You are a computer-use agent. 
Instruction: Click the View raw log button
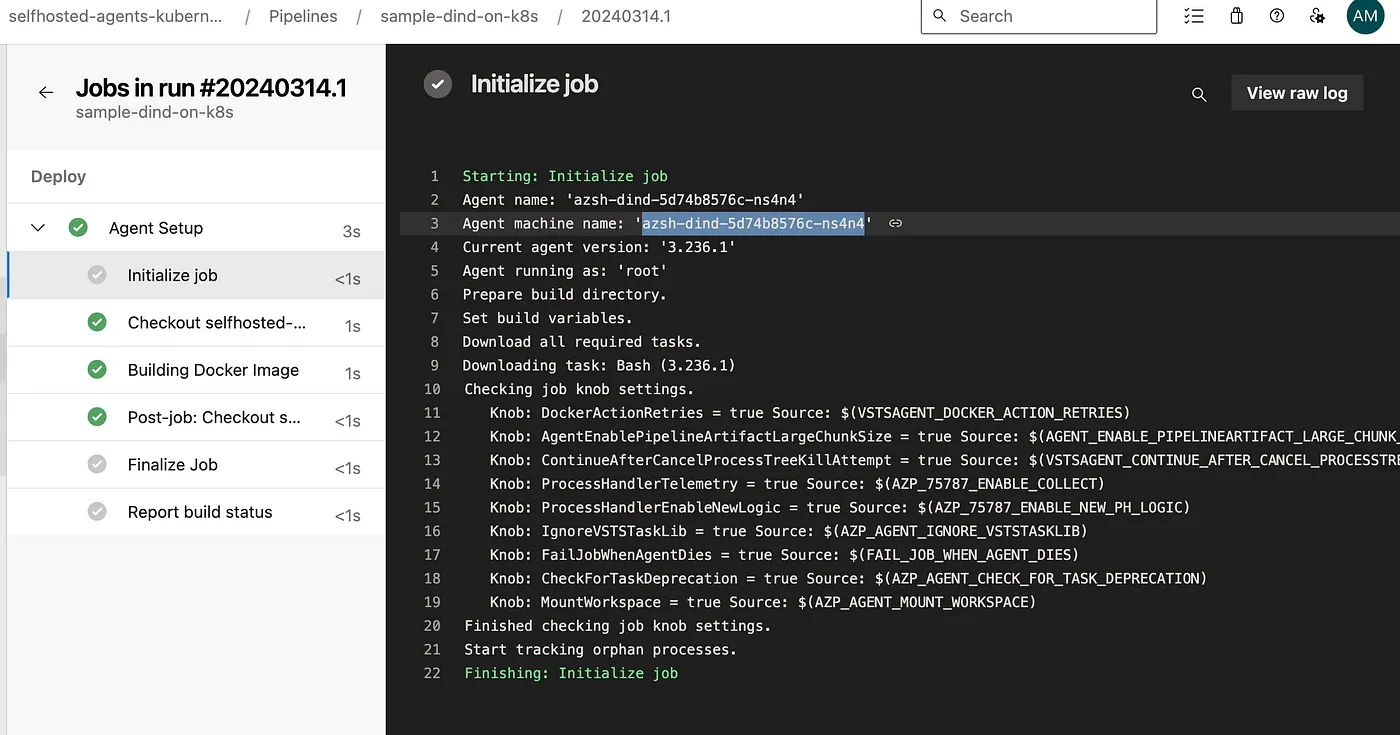click(1297, 93)
